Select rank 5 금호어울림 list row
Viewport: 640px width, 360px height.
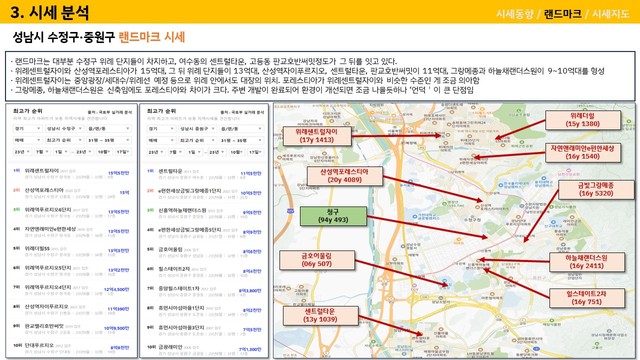pyautogui.click(x=204, y=251)
